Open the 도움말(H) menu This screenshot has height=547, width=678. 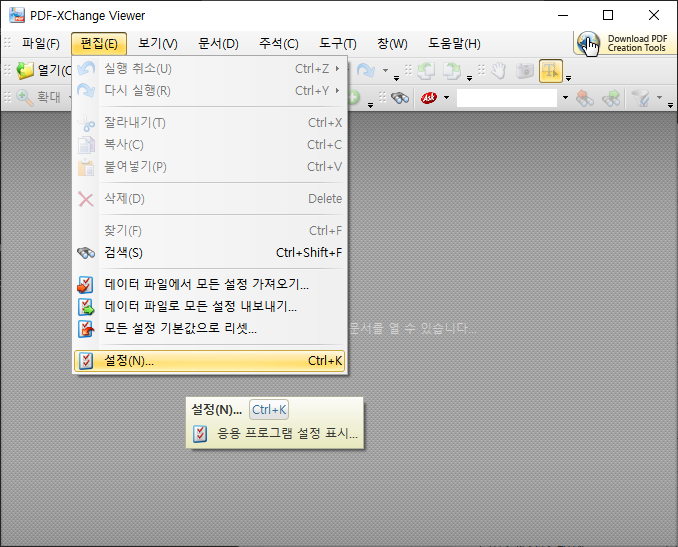454,44
